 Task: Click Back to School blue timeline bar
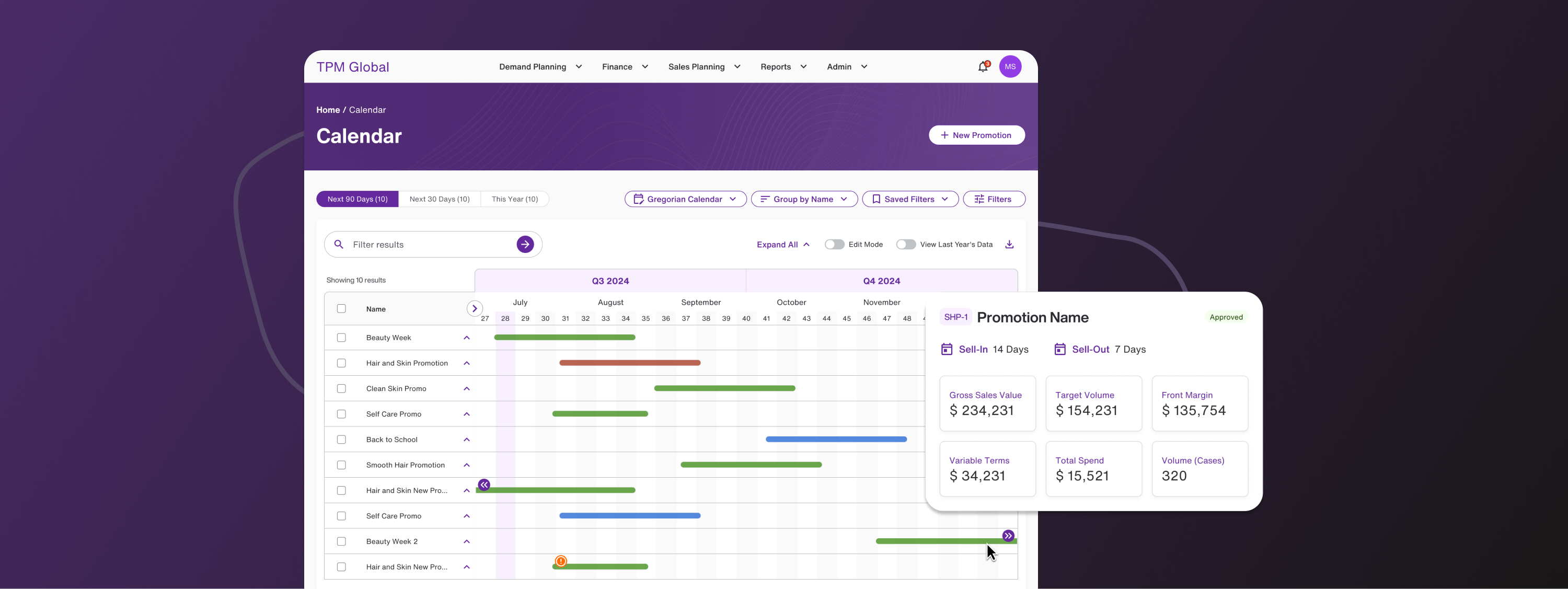pyautogui.click(x=836, y=440)
